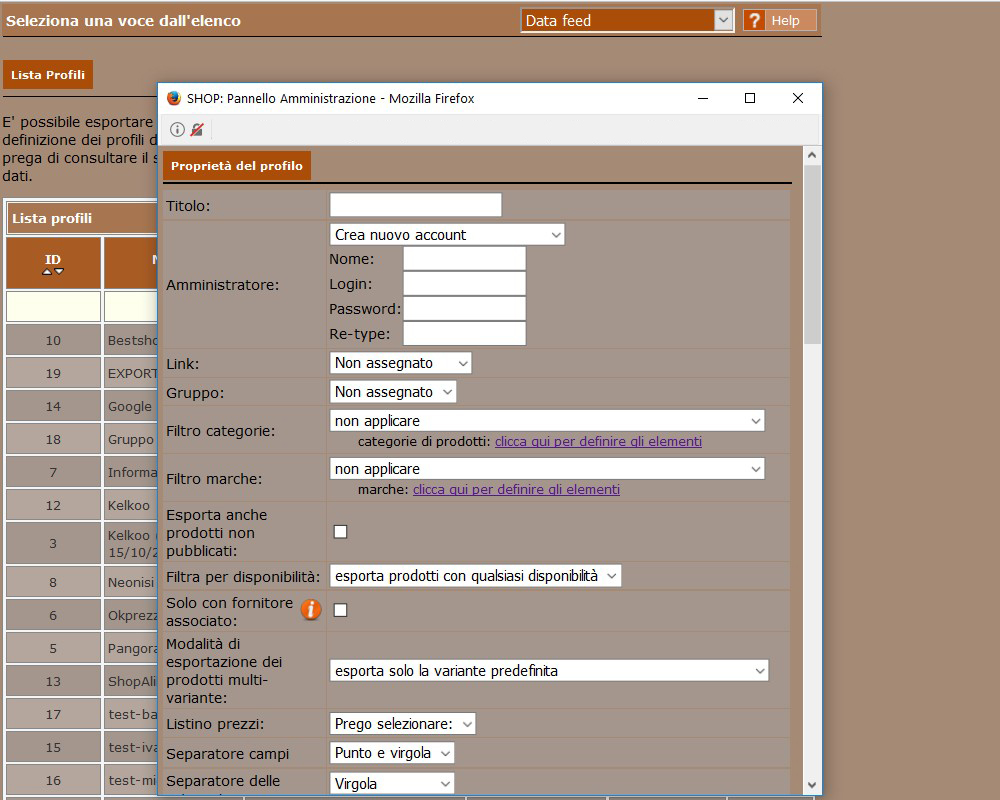Click the site information icon in the popup toolbar
Screen dimensions: 1000x800
[x=177, y=130]
